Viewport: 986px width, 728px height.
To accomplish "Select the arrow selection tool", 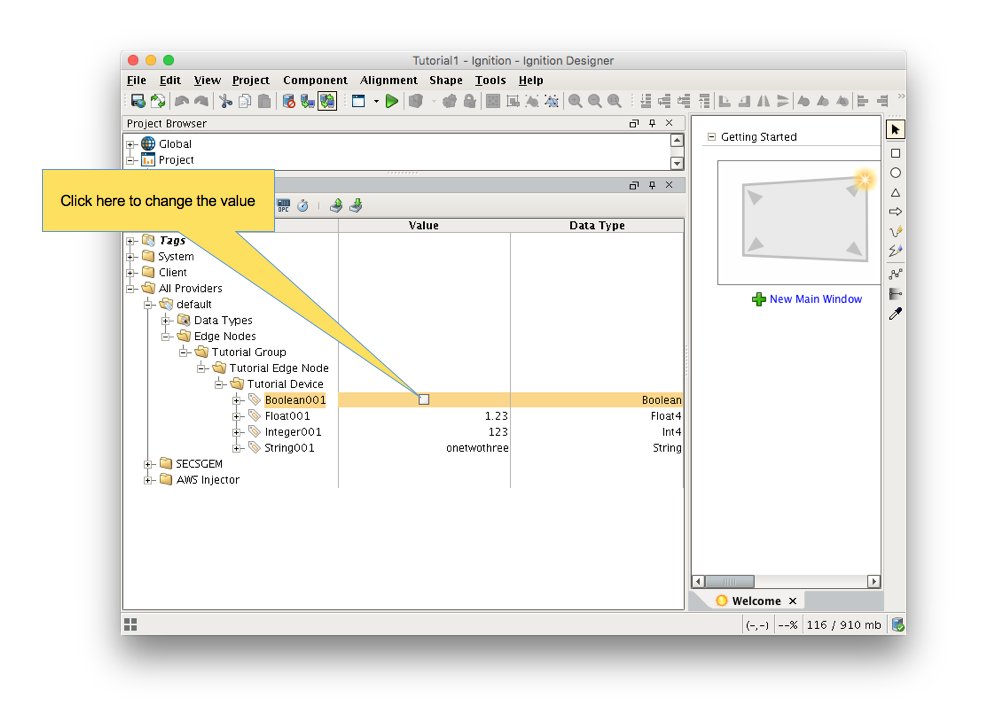I will click(x=895, y=130).
